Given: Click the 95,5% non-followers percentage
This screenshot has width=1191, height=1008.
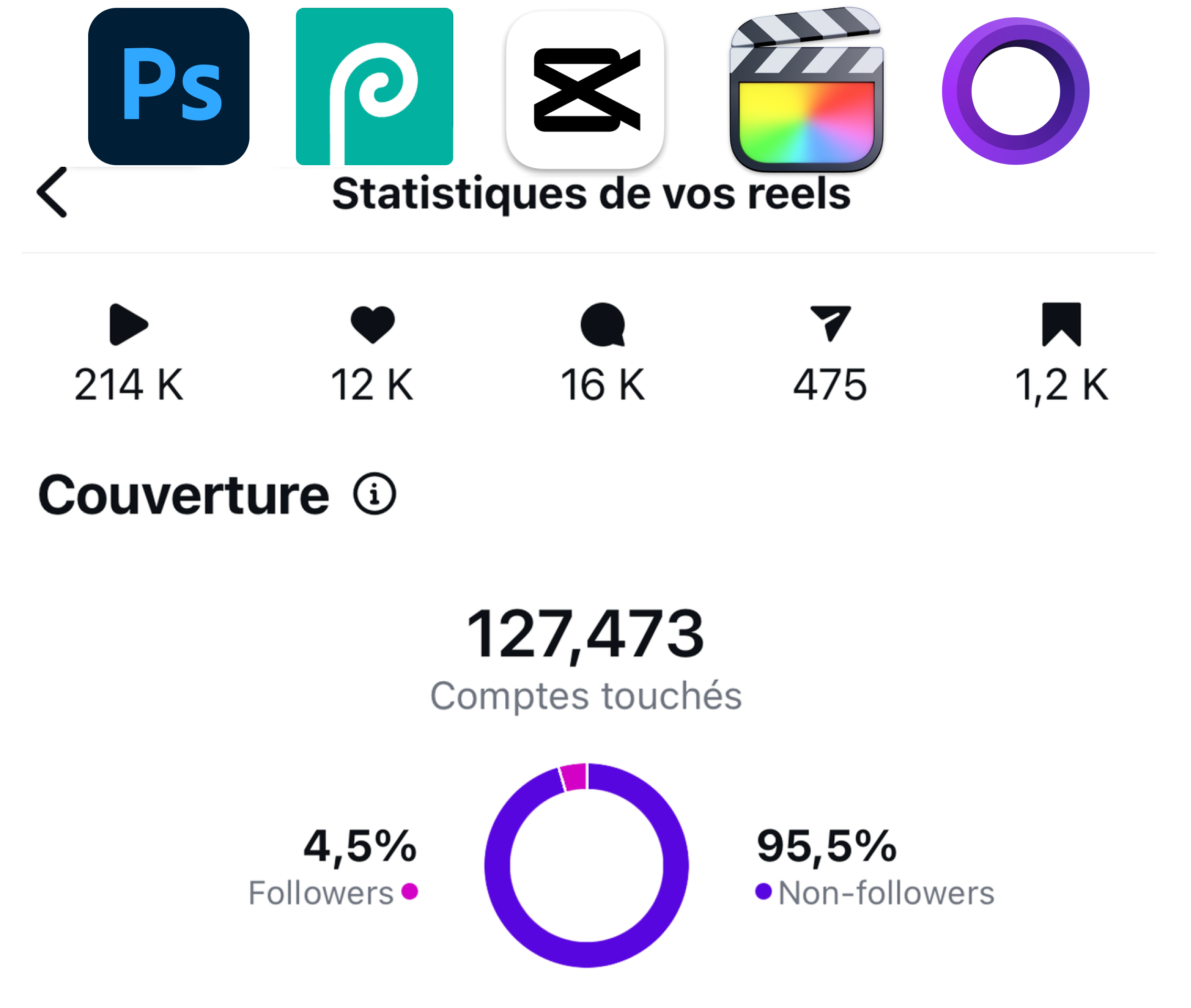Looking at the screenshot, I should pyautogui.click(x=827, y=846).
